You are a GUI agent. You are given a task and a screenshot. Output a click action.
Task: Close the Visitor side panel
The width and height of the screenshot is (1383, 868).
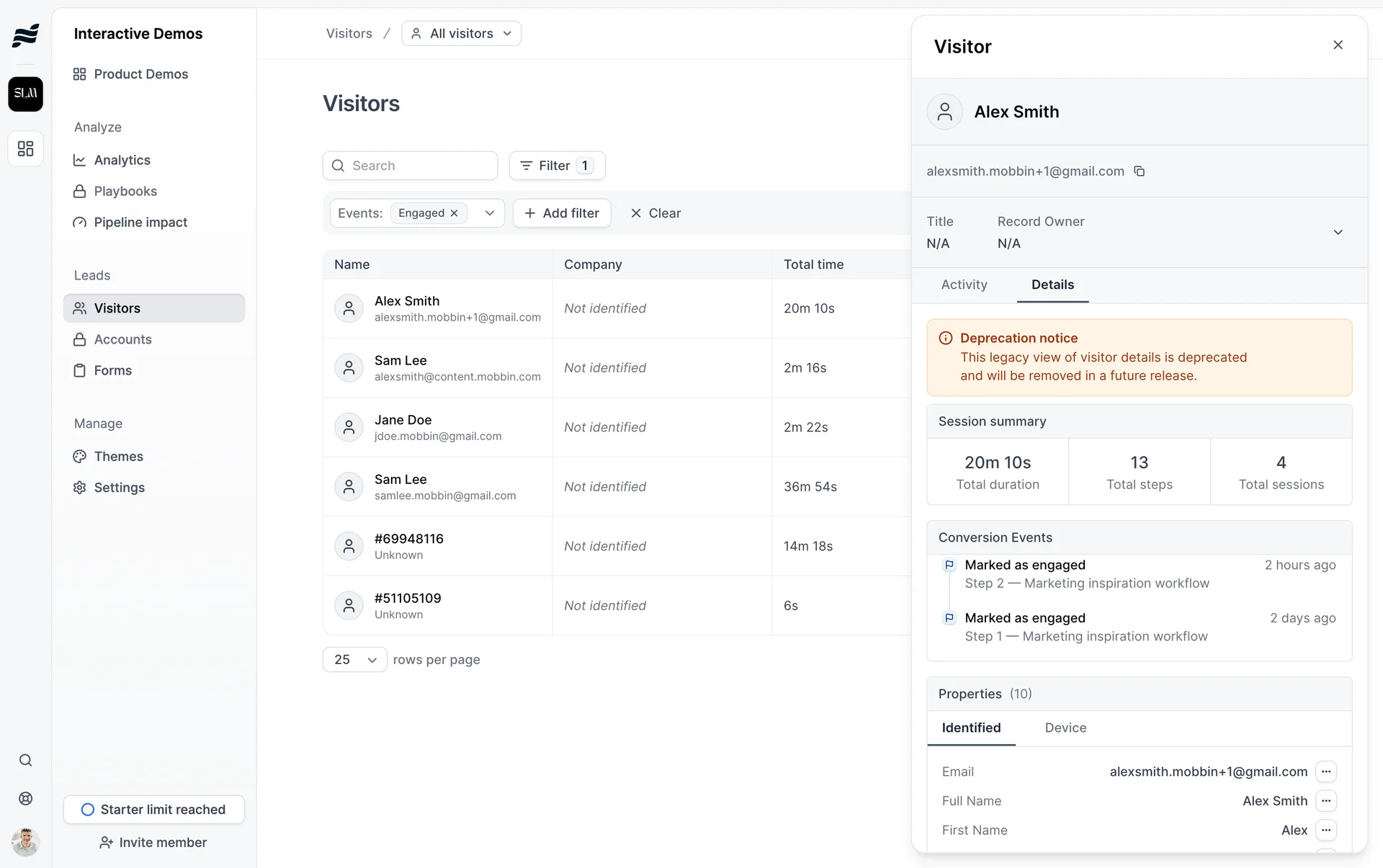pos(1338,45)
